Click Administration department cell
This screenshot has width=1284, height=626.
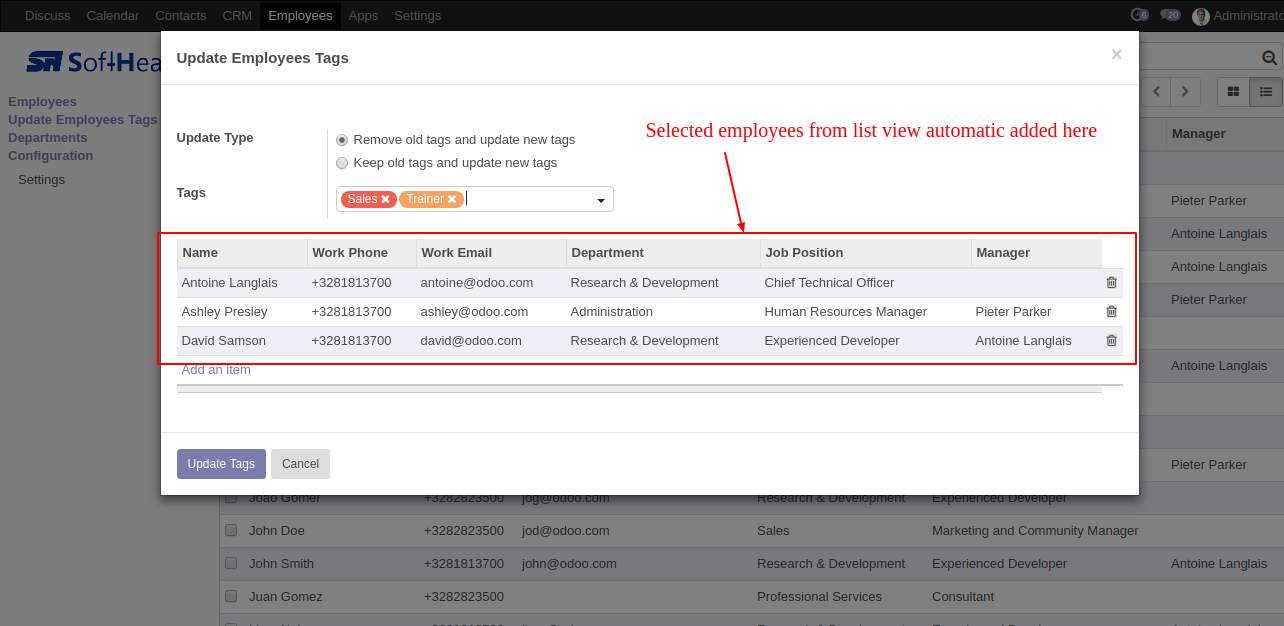[x=663, y=312]
